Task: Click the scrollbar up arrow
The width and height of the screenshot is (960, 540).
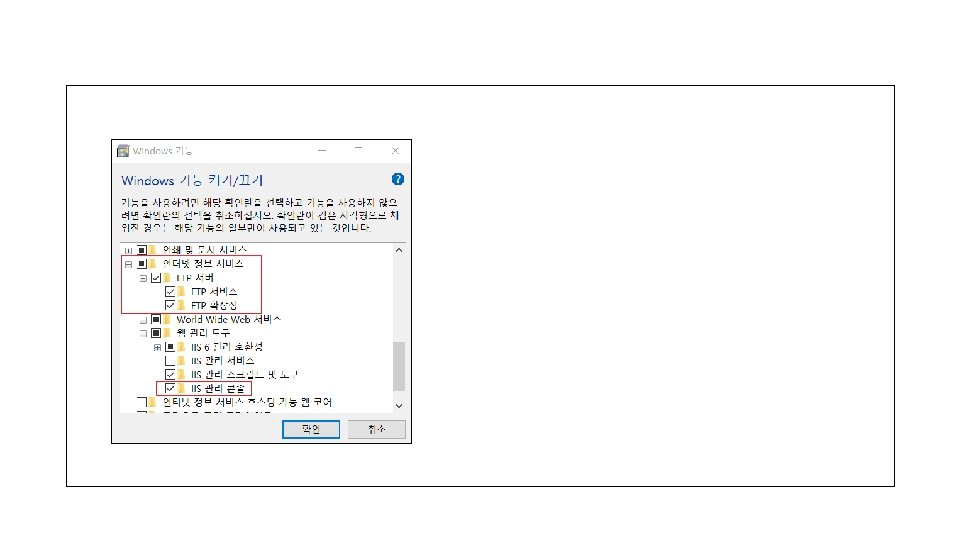Action: pyautogui.click(x=399, y=250)
